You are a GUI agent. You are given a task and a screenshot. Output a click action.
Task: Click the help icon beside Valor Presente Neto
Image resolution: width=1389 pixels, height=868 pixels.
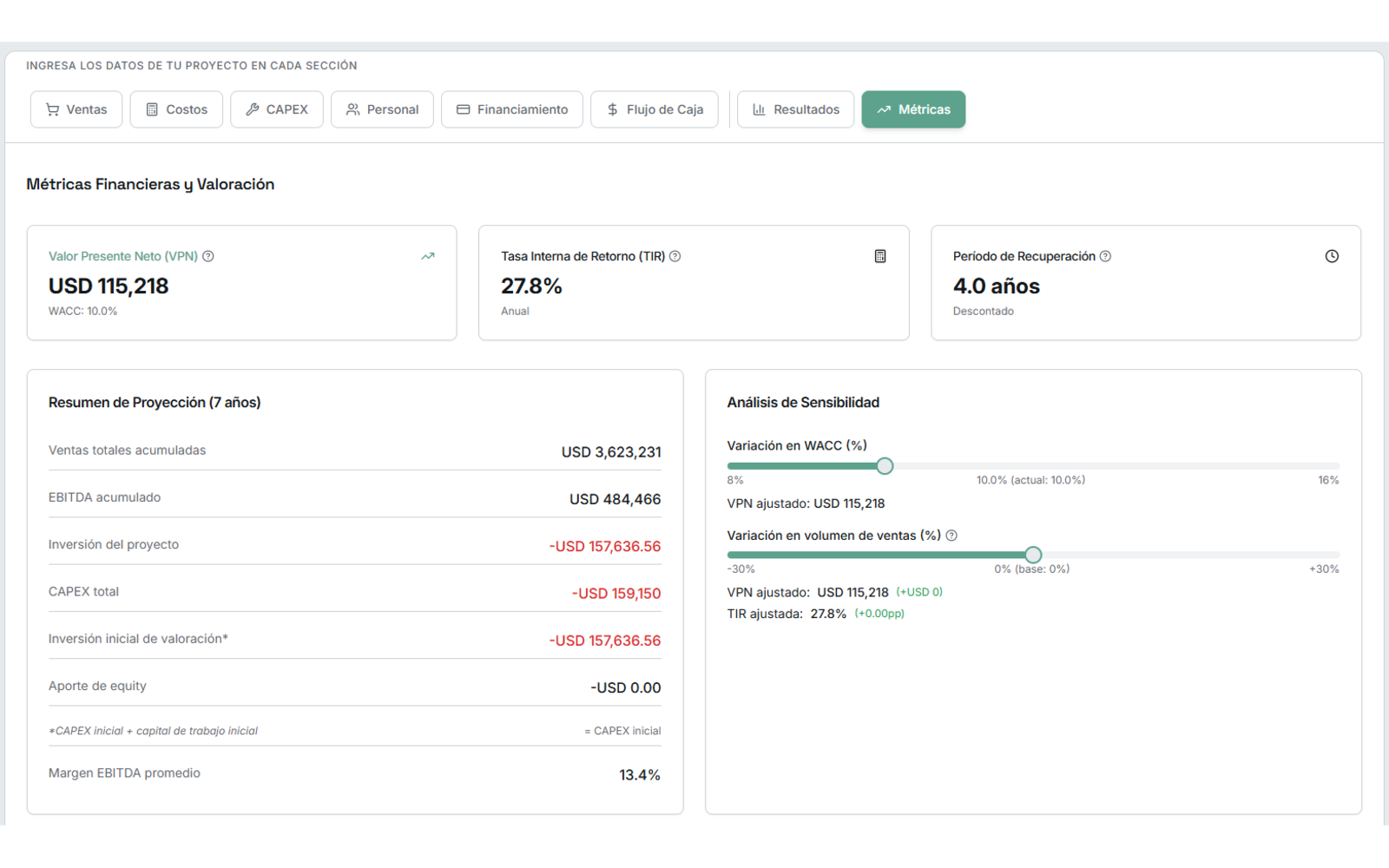coord(208,256)
